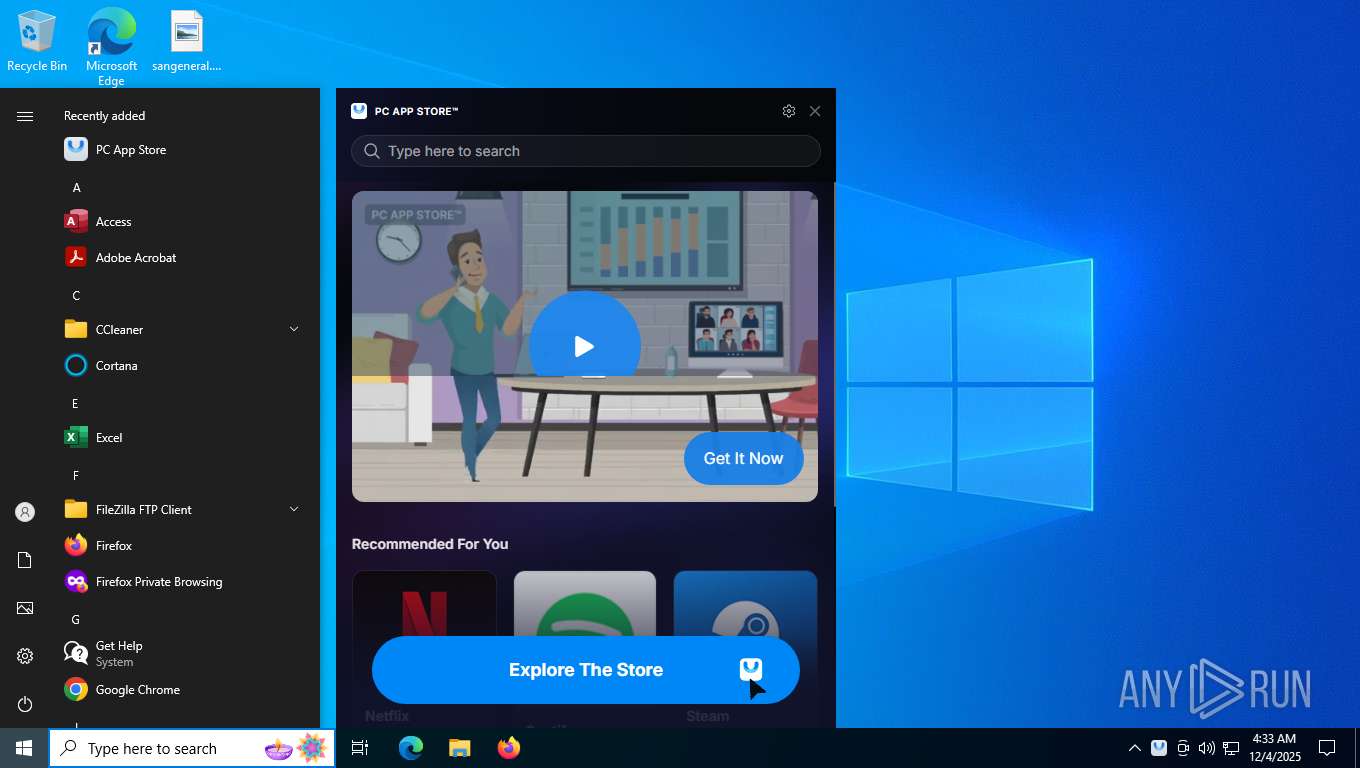Open Settings gear in Start sidebar

click(25, 656)
